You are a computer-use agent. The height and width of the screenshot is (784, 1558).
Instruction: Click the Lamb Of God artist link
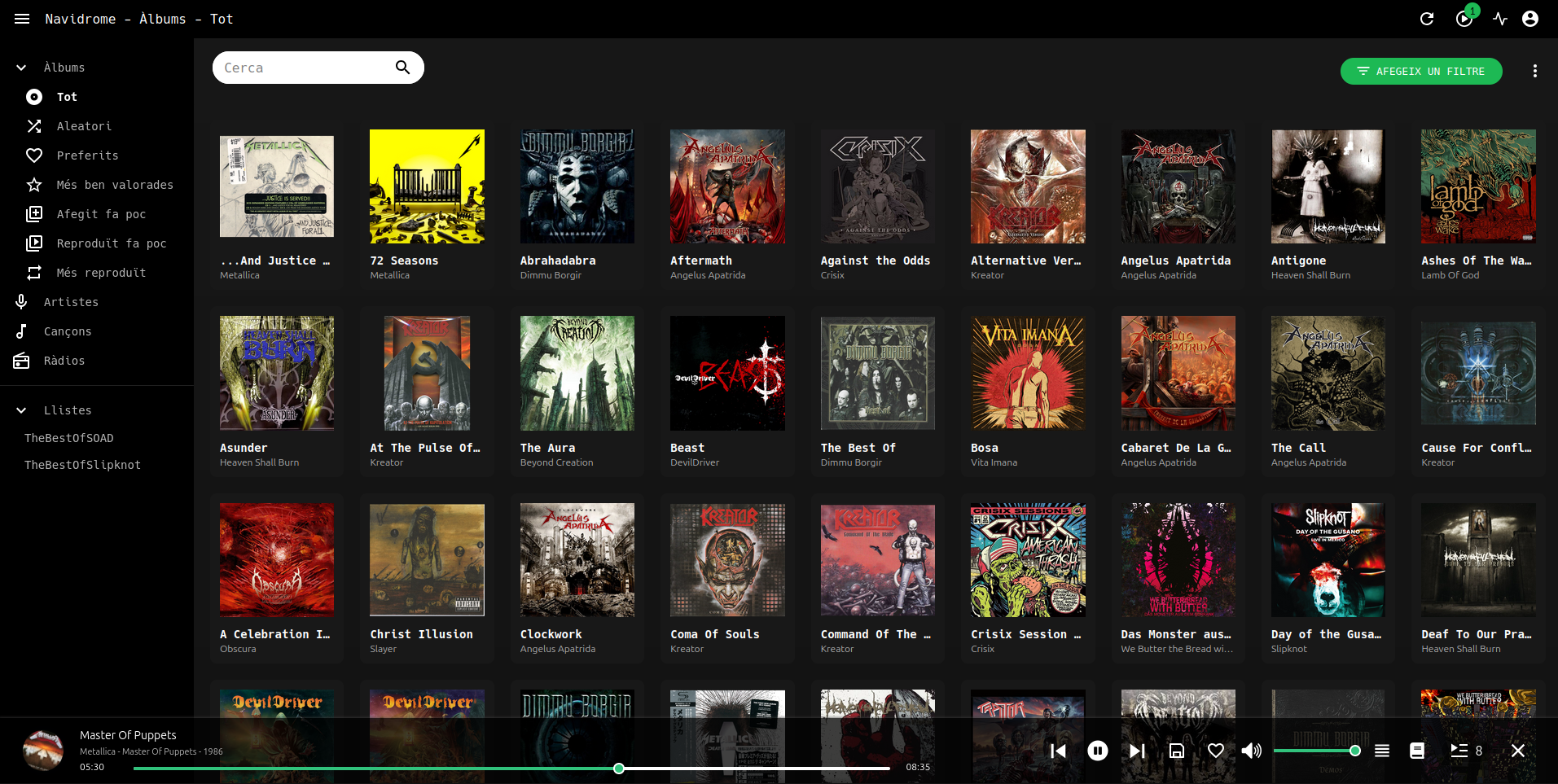[1450, 275]
